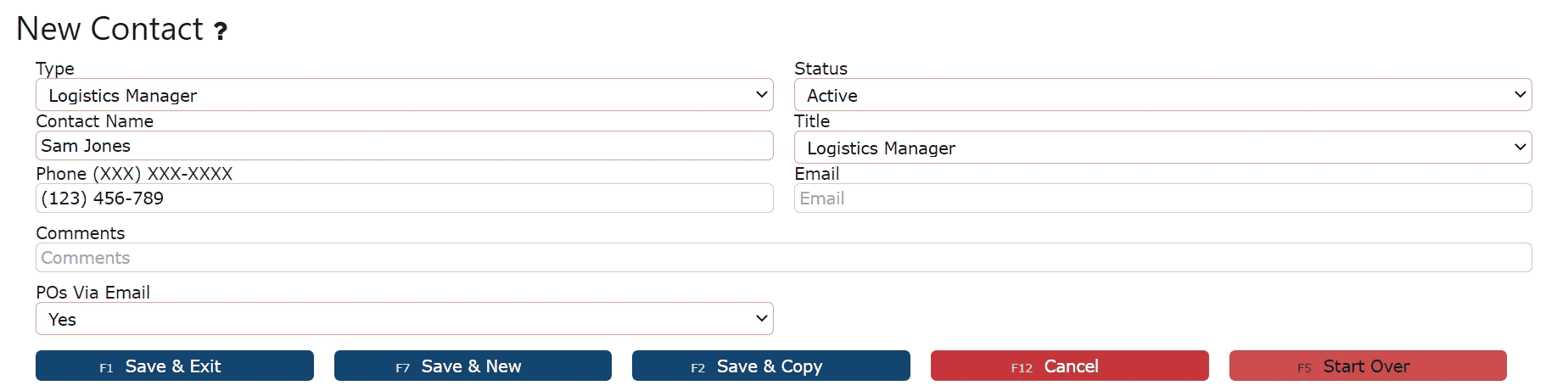
Task: Click the Type dropdown chevron arrow
Action: [x=761, y=95]
